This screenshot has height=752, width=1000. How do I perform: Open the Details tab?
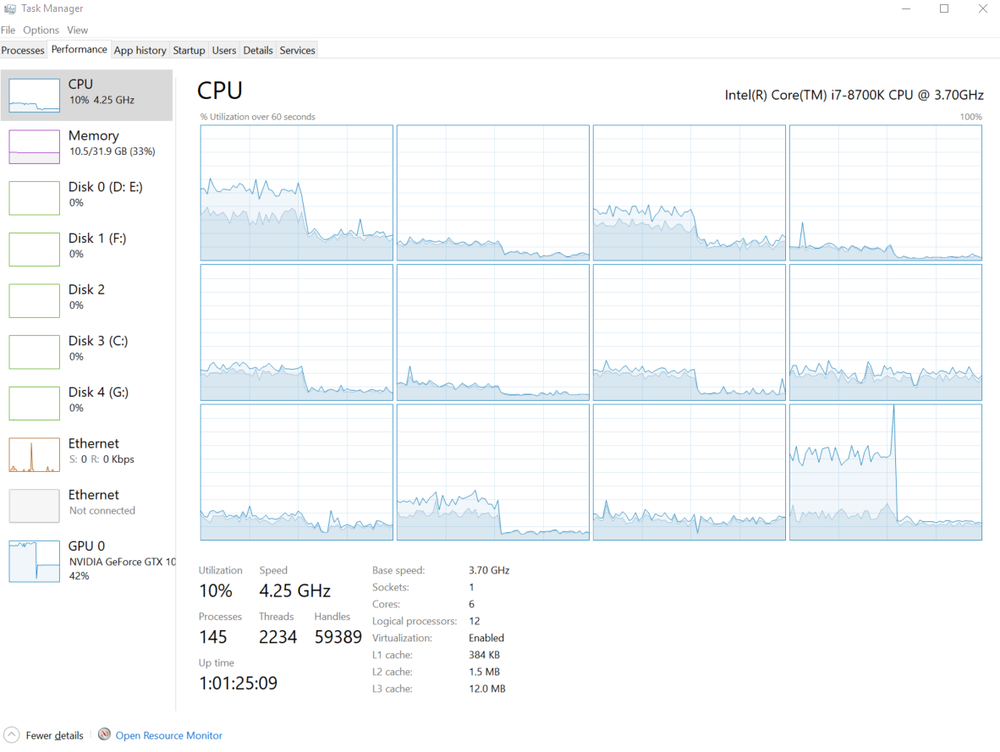[x=258, y=50]
